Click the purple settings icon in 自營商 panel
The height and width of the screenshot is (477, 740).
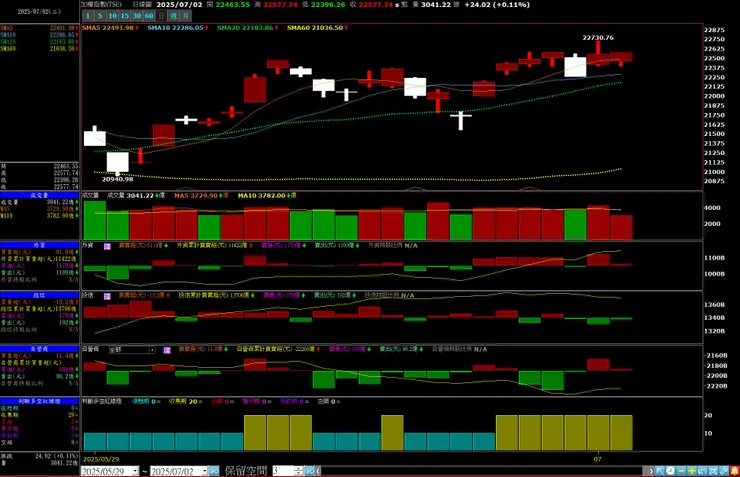point(167,350)
